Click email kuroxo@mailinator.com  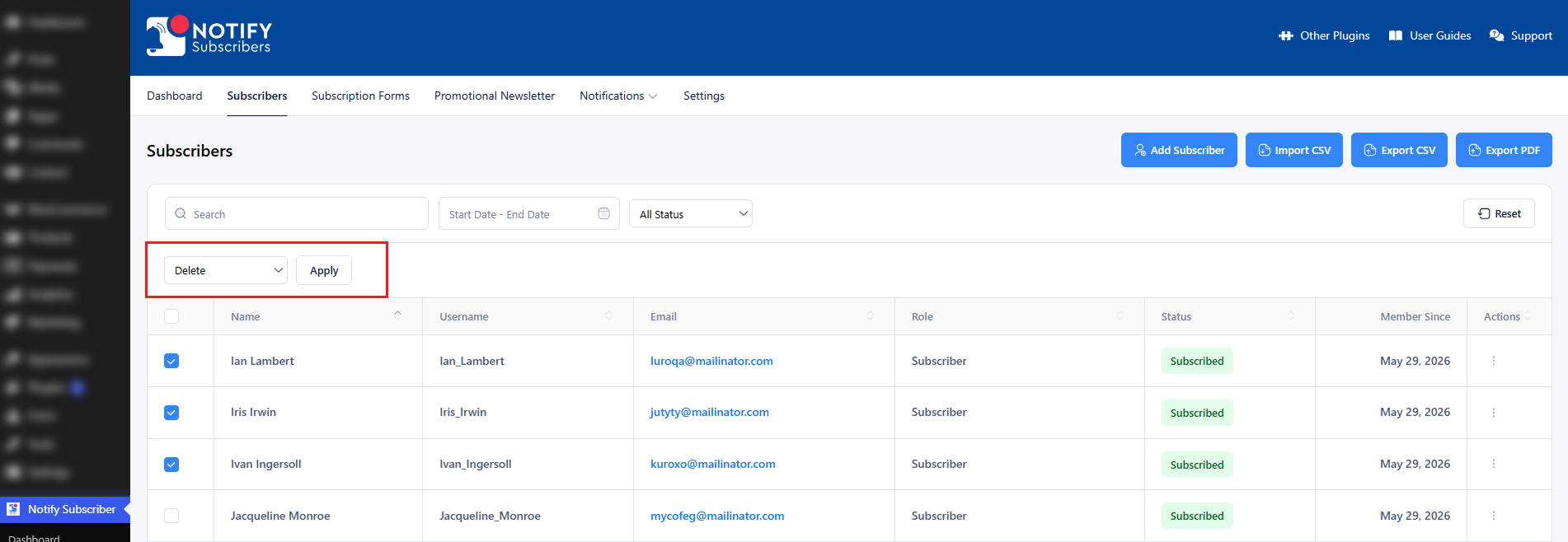click(x=713, y=464)
